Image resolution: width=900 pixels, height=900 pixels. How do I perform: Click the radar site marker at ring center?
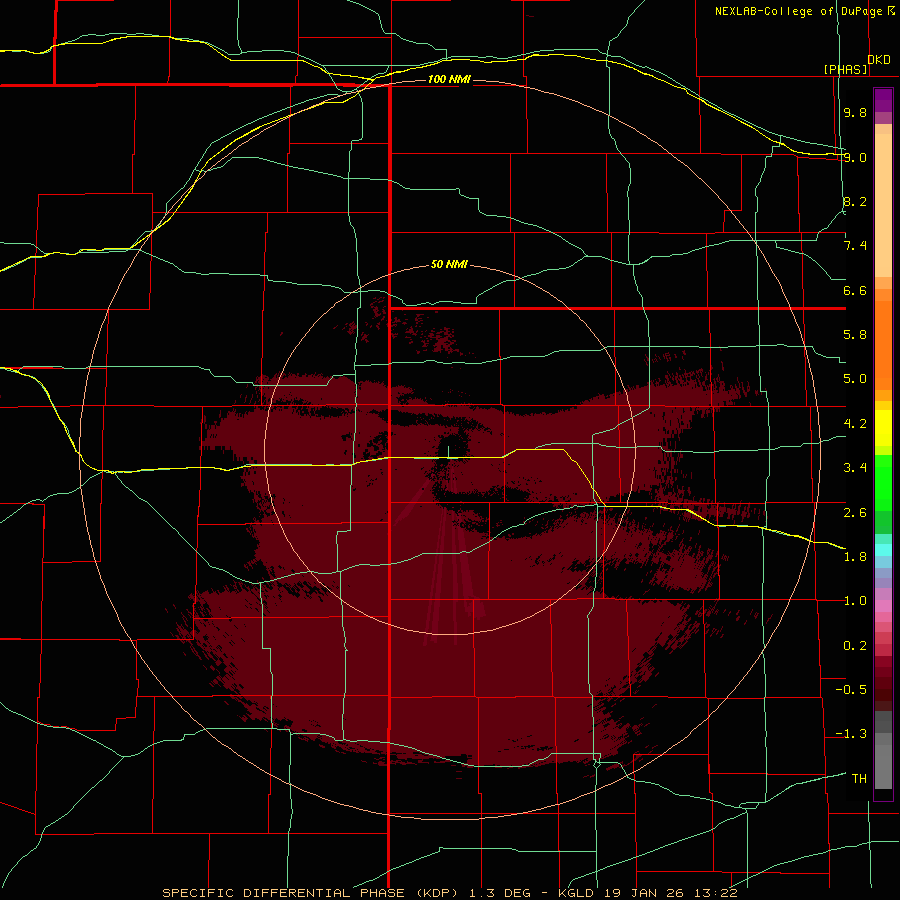(449, 451)
